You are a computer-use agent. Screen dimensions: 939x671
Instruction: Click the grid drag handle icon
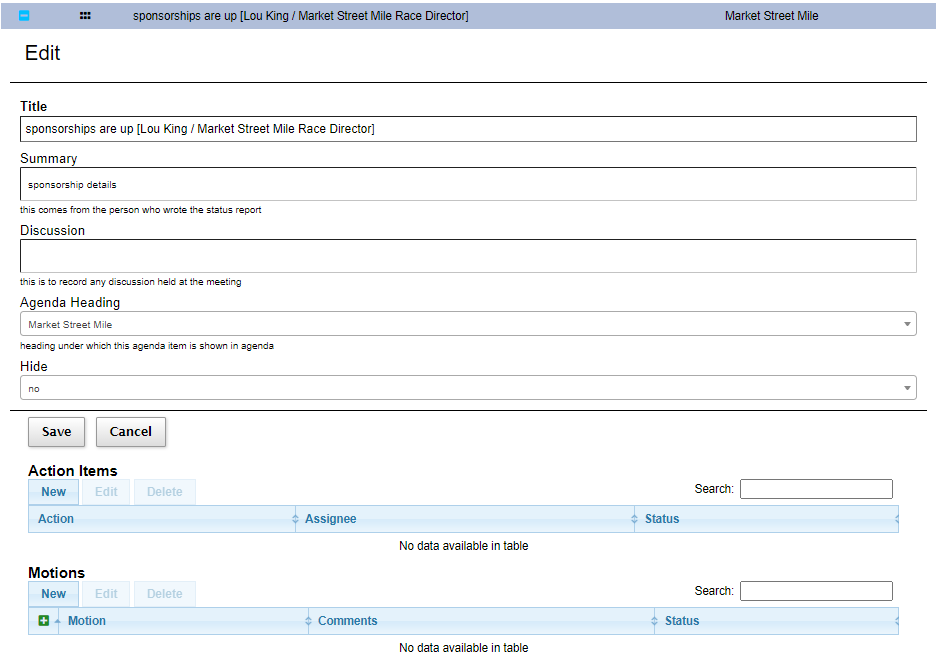[x=85, y=16]
